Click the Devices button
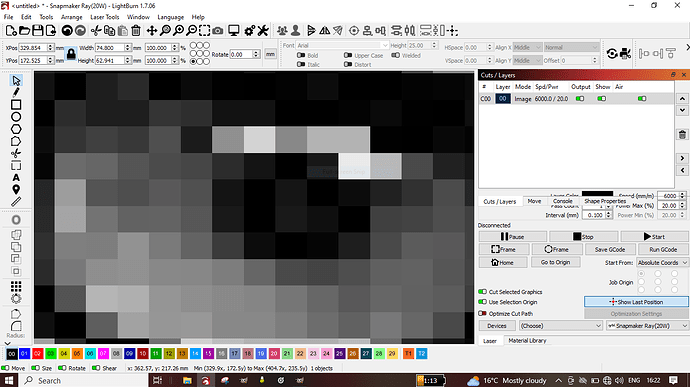 tap(497, 326)
